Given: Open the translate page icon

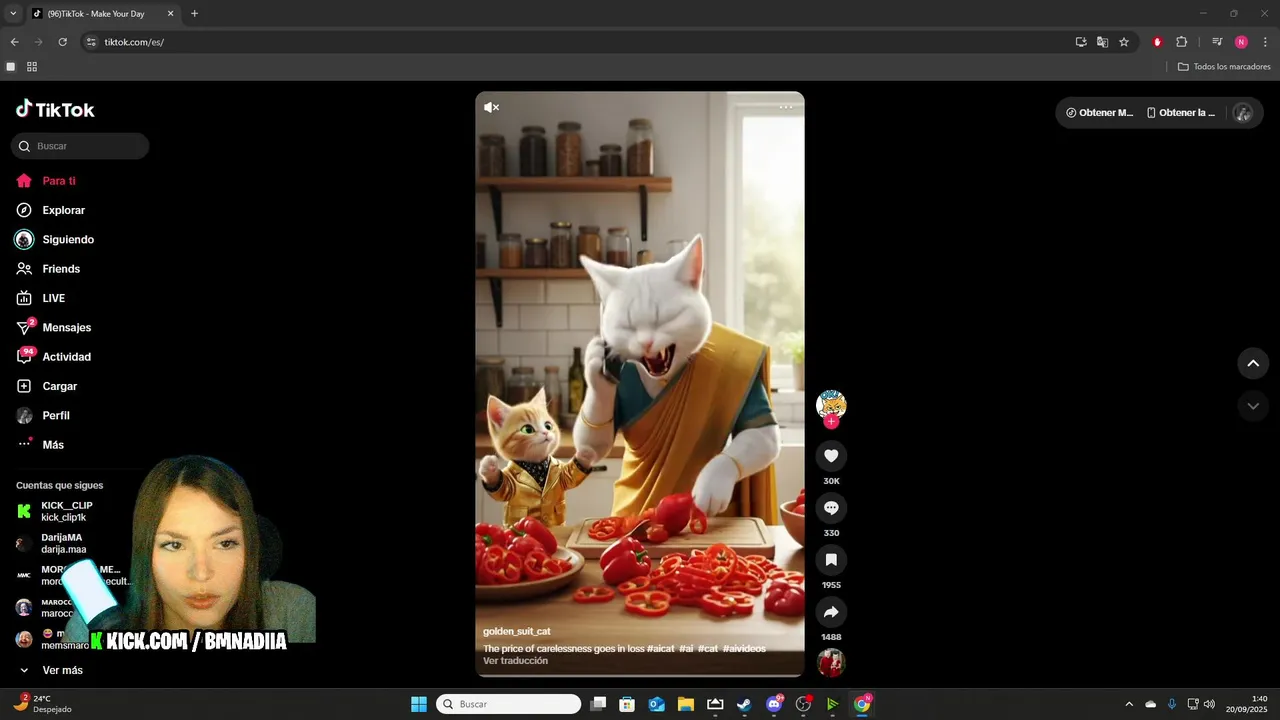Looking at the screenshot, I should coord(1102,42).
